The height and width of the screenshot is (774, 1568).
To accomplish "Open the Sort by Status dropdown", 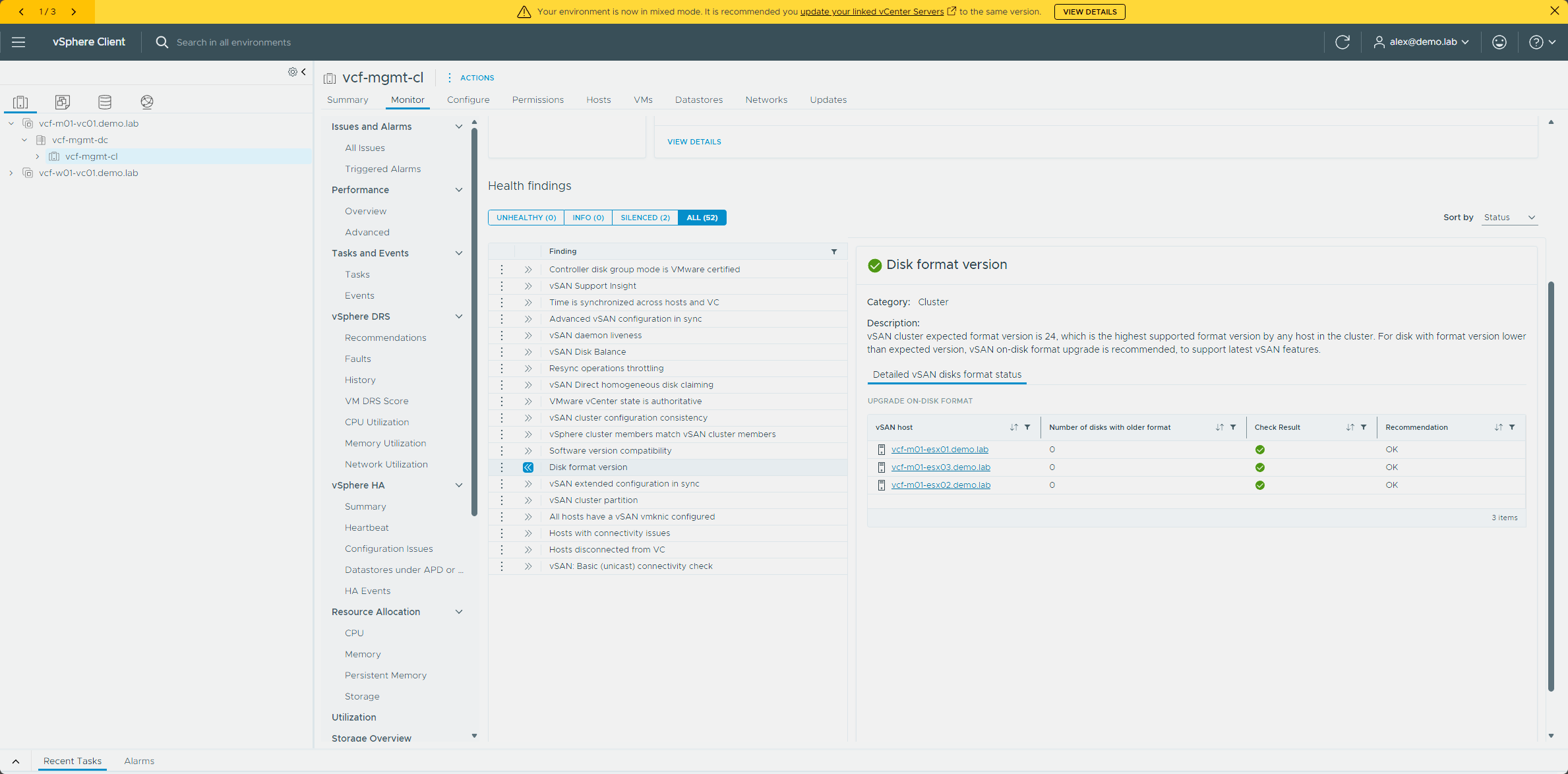I will [1509, 218].
